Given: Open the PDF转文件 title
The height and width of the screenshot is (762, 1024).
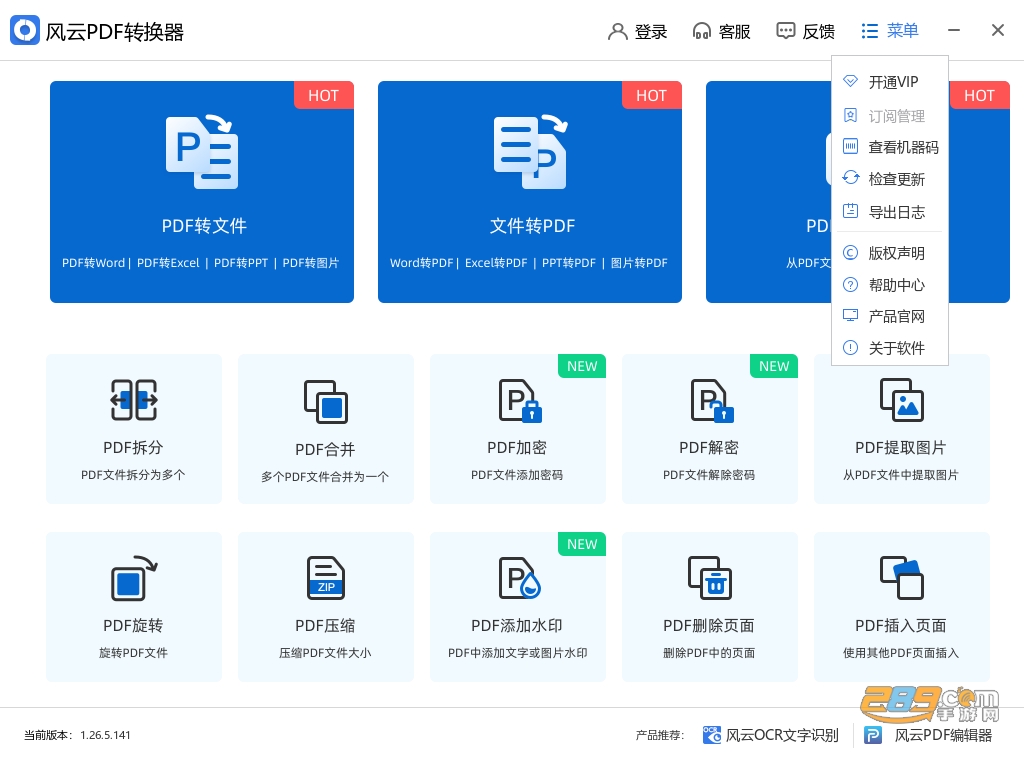Looking at the screenshot, I should point(204,226).
